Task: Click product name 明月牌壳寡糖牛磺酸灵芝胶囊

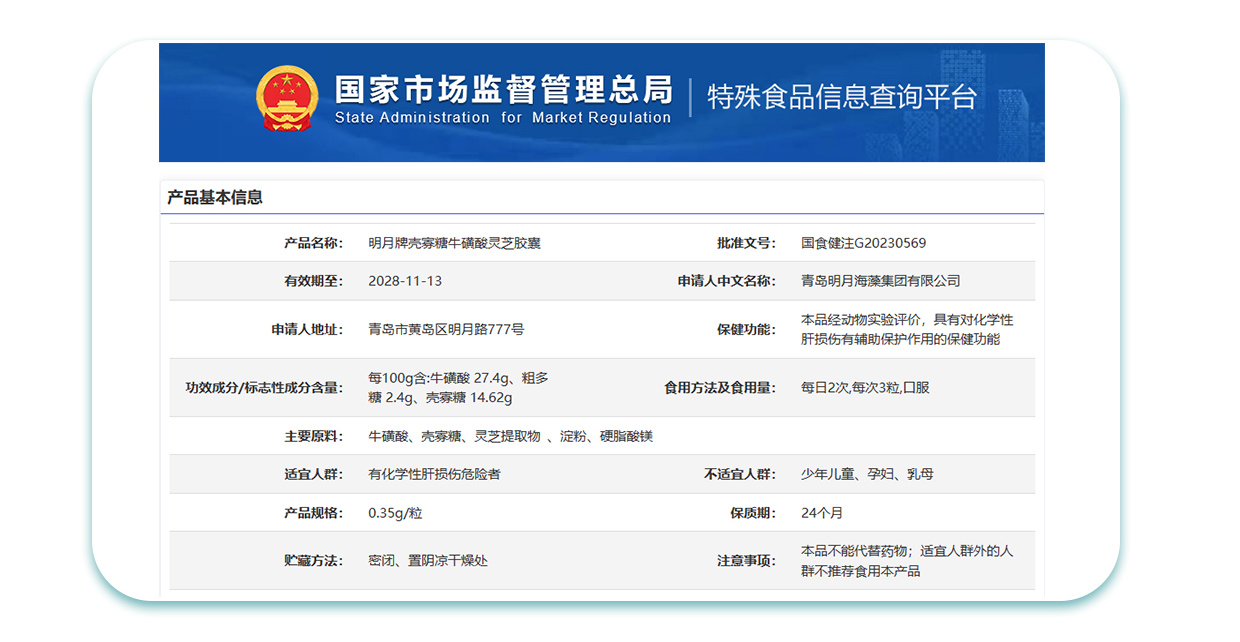Action: click(454, 243)
